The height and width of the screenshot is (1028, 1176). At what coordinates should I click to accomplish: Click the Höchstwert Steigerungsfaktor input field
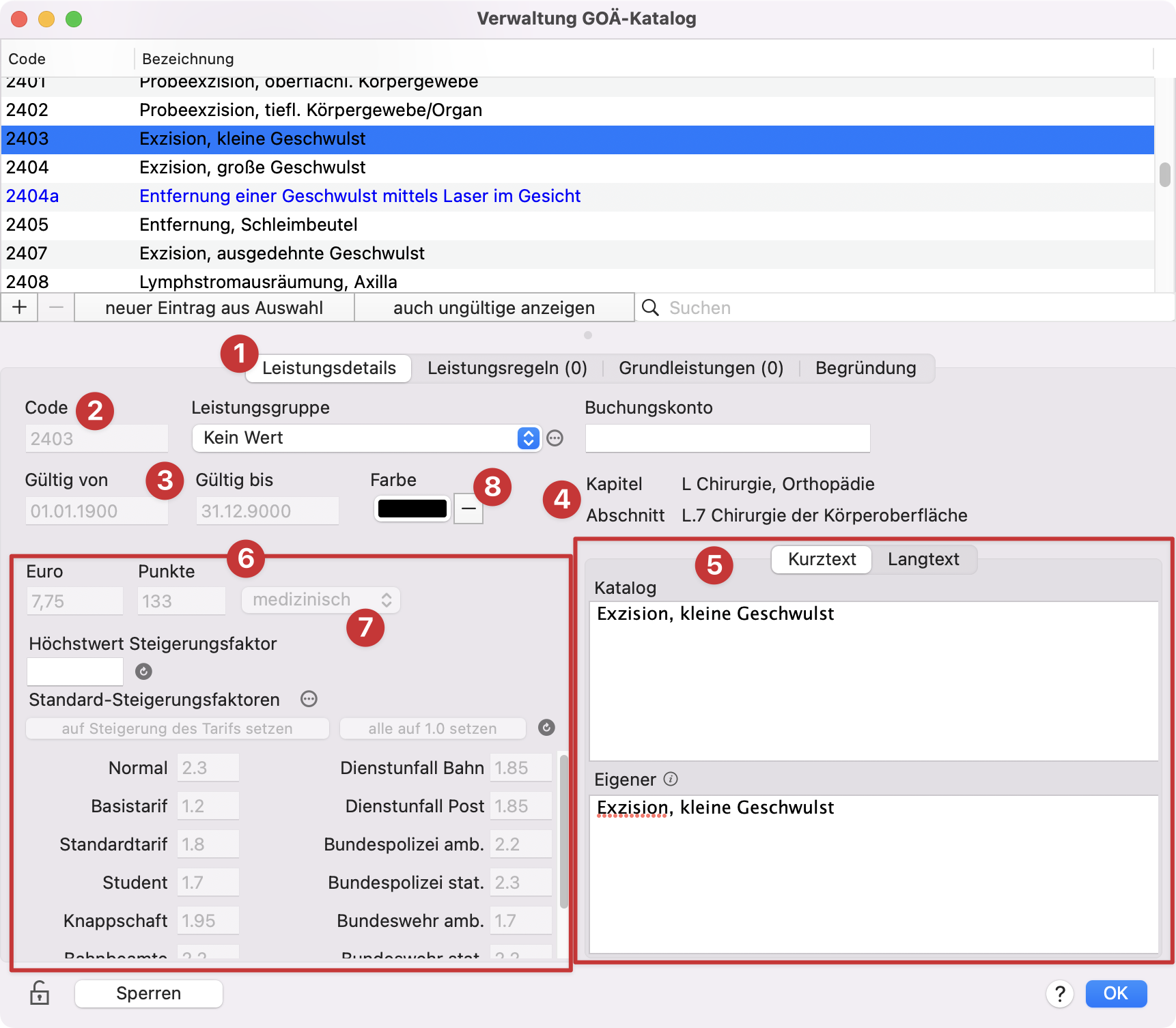(75, 672)
